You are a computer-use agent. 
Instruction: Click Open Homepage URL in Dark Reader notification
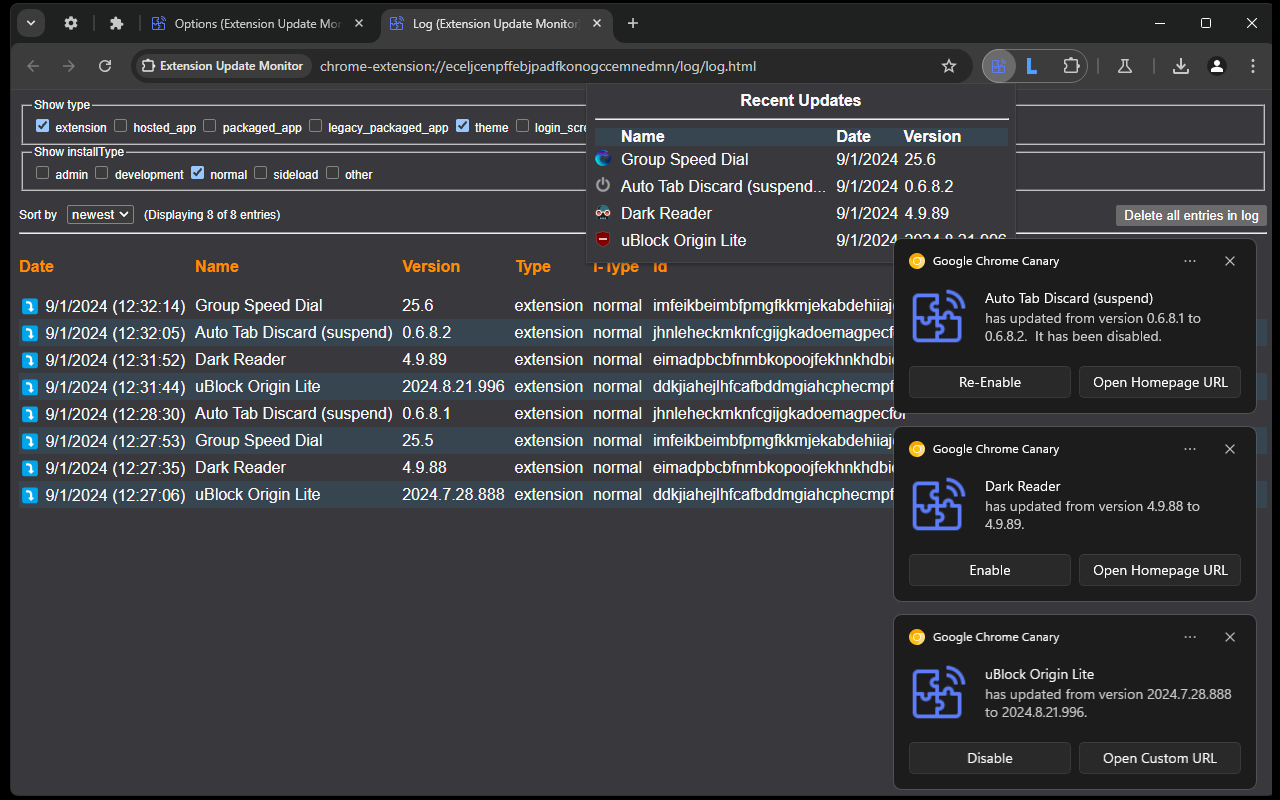point(1160,570)
